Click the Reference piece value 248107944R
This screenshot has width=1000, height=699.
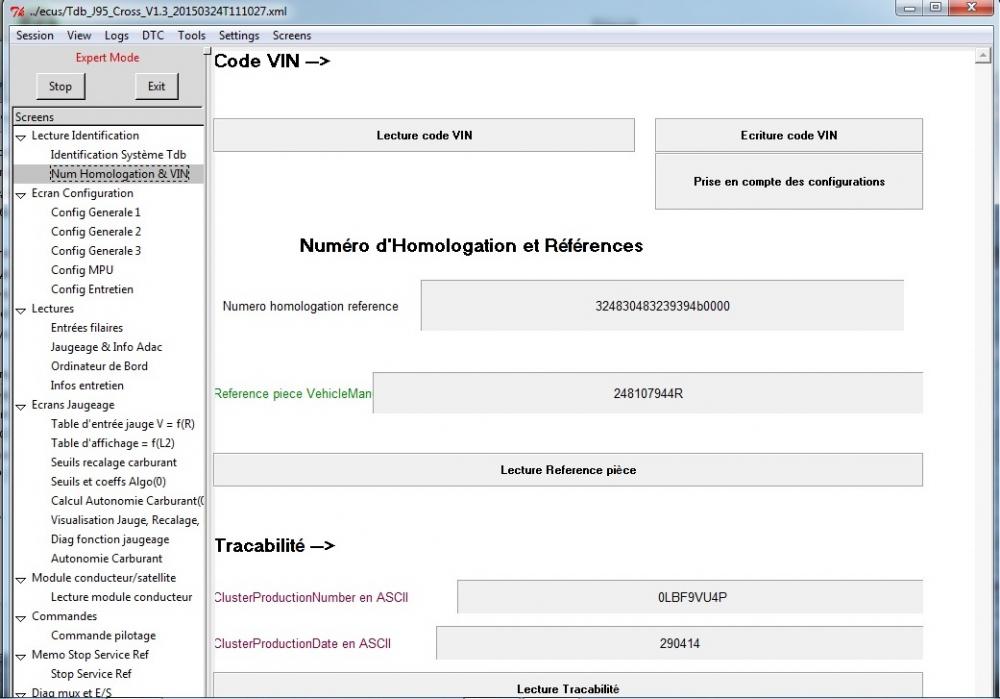point(648,394)
